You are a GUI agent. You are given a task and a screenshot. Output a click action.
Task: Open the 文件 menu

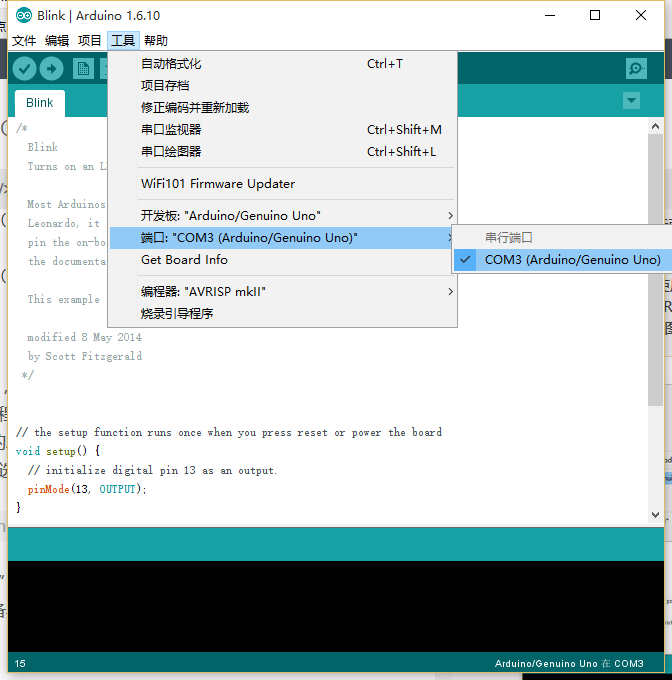(x=24, y=41)
